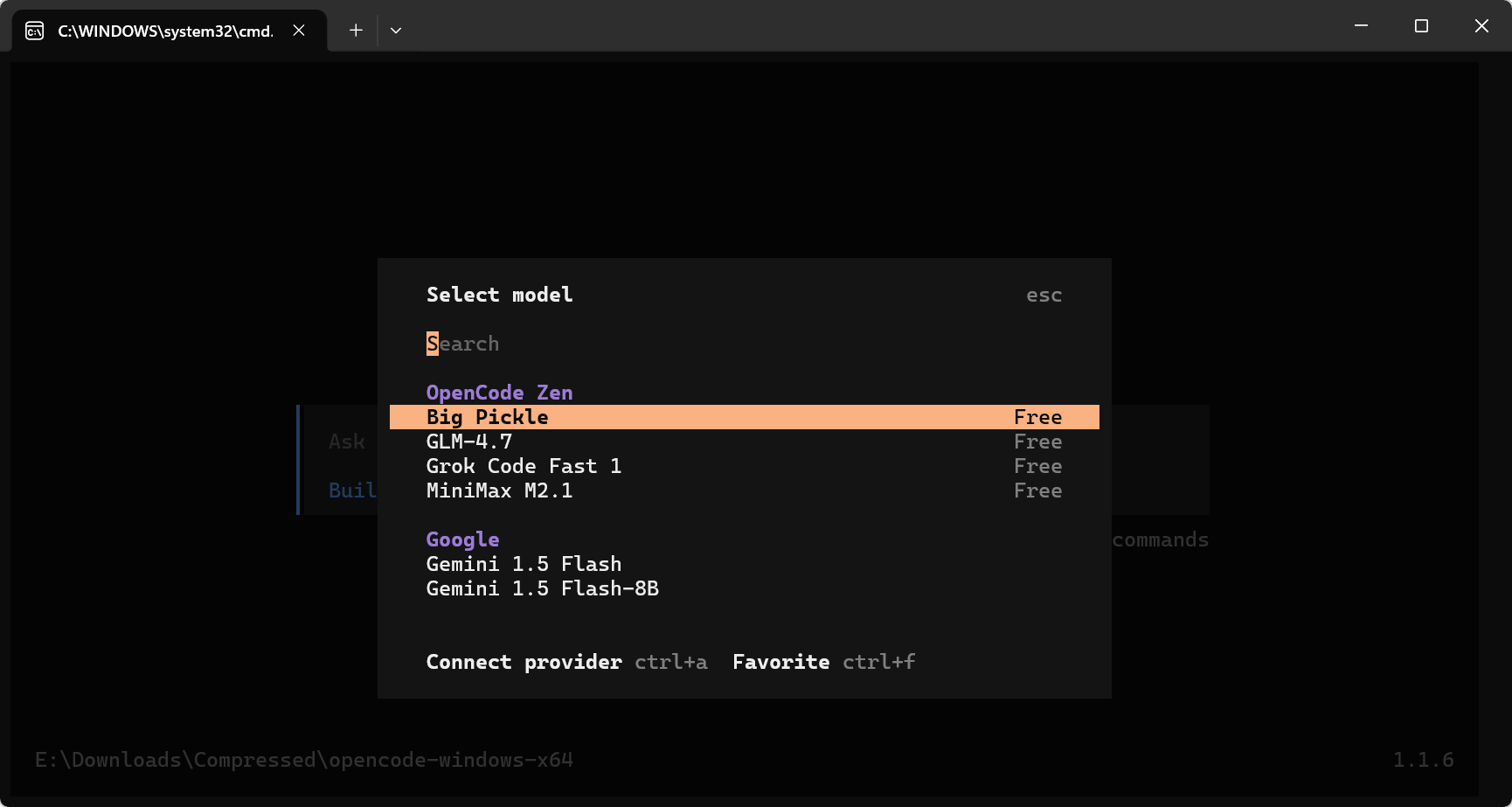Select the MiniMax M2.1 model
This screenshot has height=807, width=1512.
point(499,490)
